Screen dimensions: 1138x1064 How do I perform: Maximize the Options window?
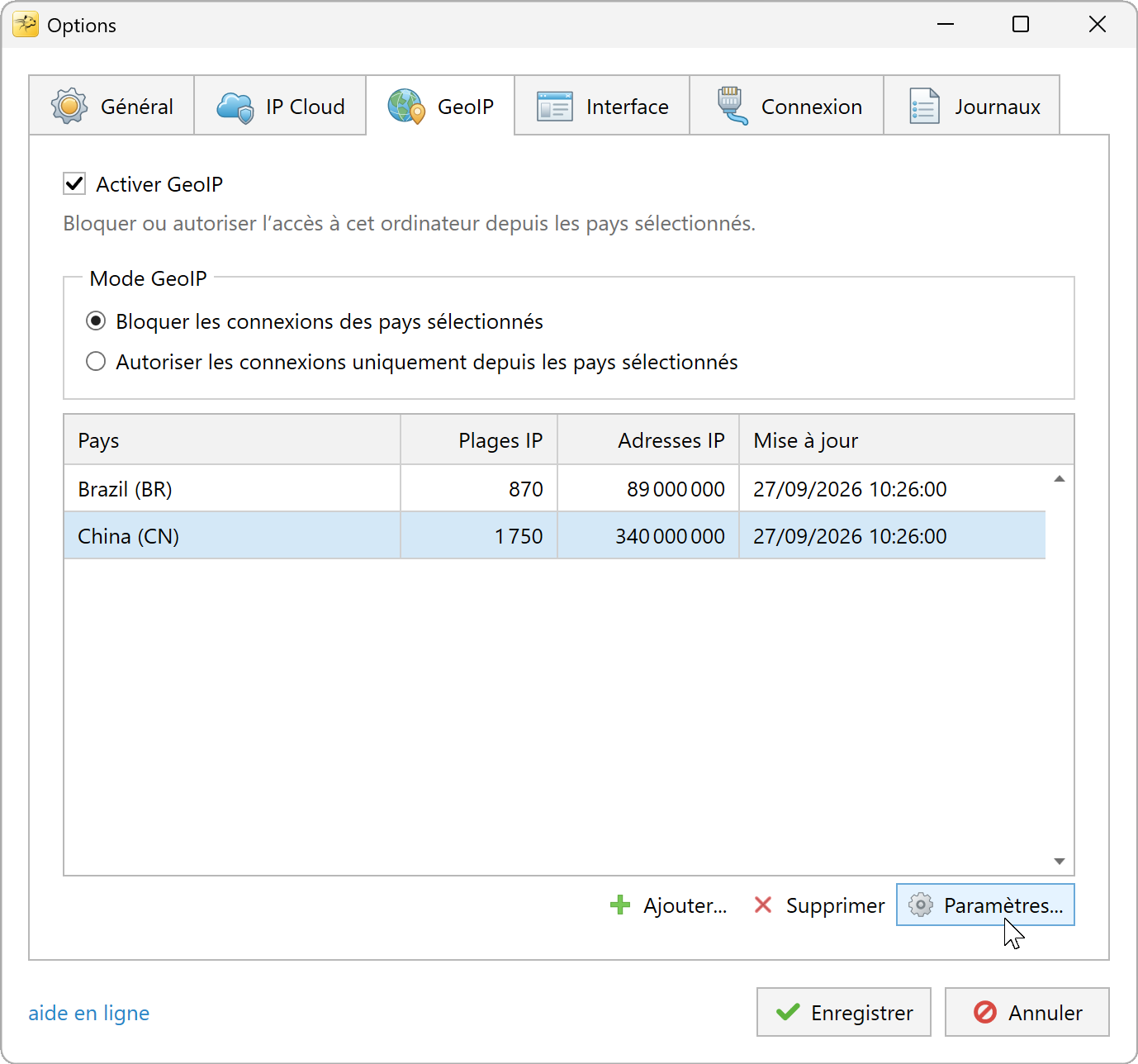1021,25
